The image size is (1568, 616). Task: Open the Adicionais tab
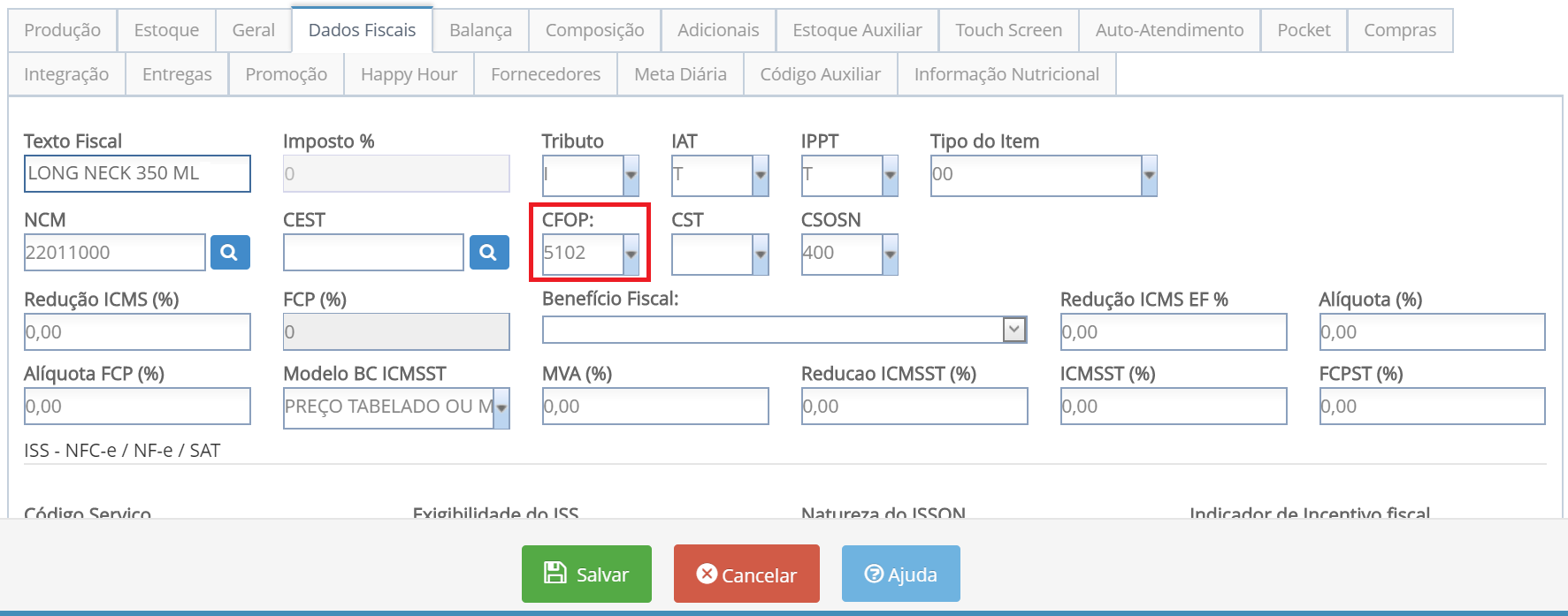pos(718,30)
